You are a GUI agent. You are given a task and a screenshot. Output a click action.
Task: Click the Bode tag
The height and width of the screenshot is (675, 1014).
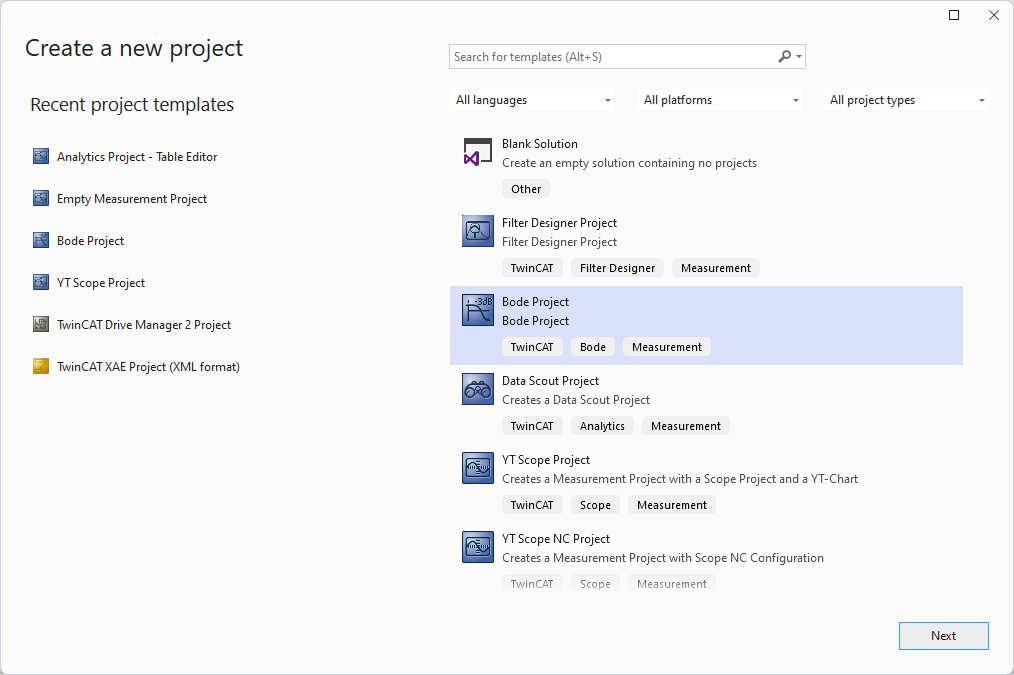pos(593,347)
